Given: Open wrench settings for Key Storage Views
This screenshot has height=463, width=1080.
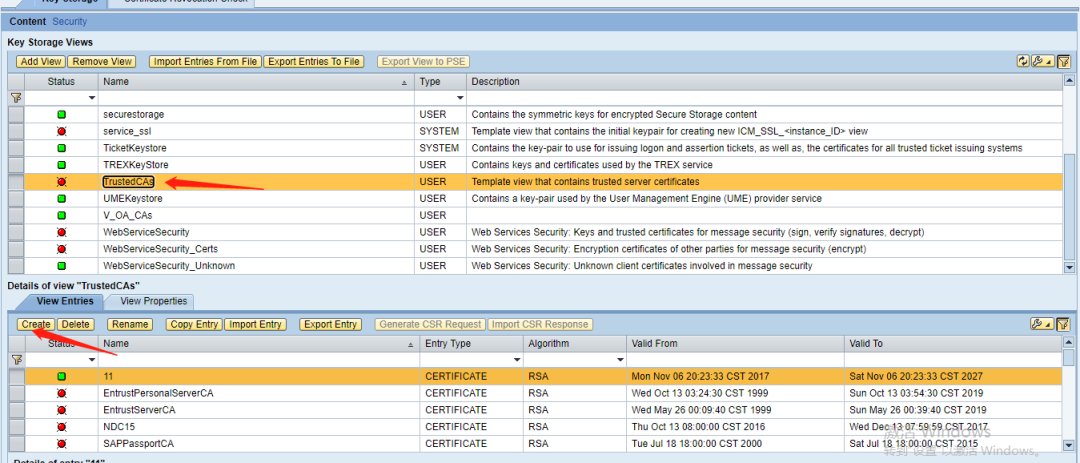Looking at the screenshot, I should click(1043, 61).
